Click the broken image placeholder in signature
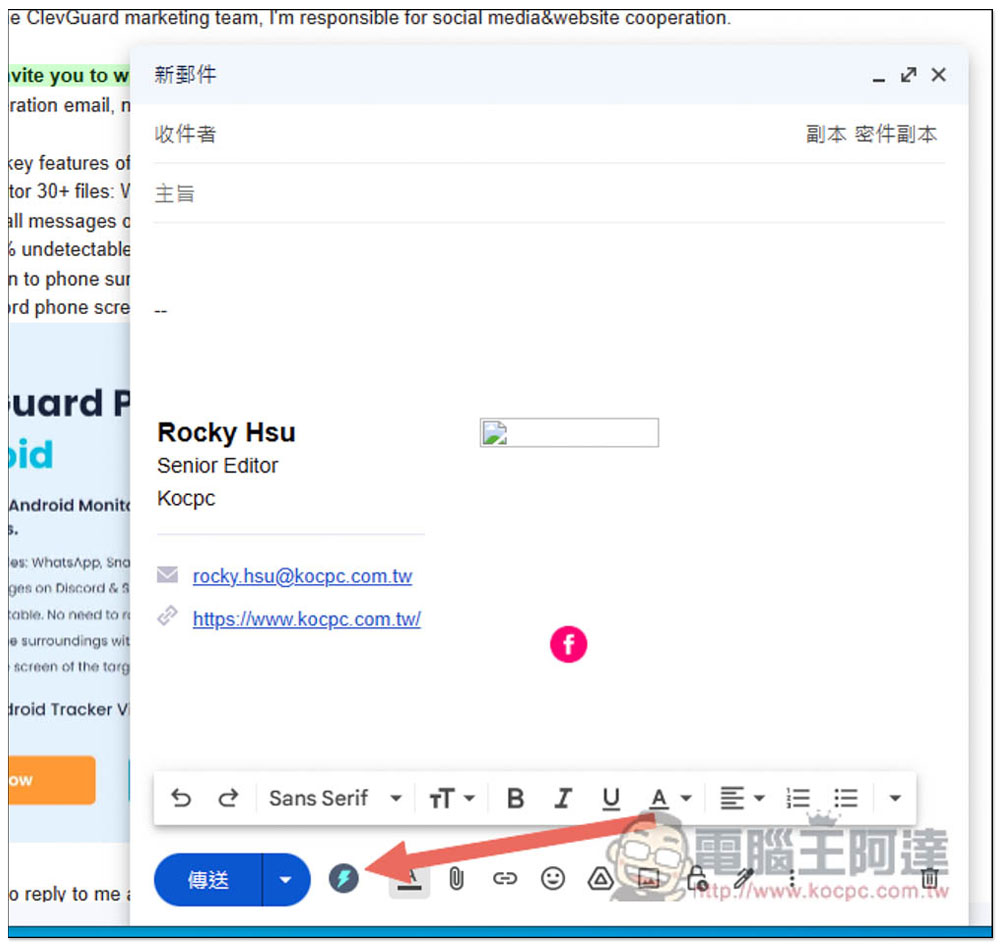The width and height of the screenshot is (1000, 948). point(569,433)
